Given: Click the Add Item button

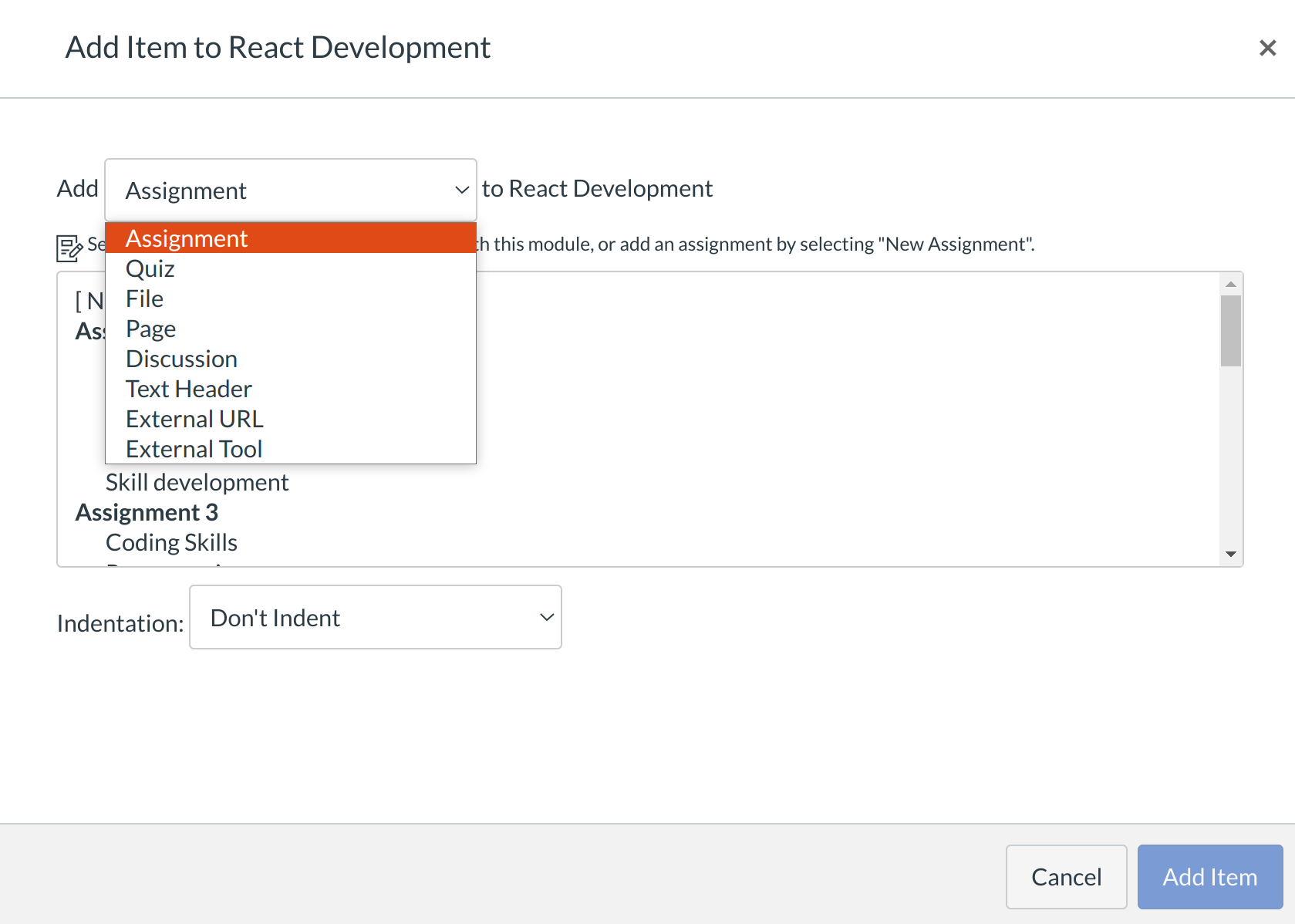Looking at the screenshot, I should (x=1209, y=877).
